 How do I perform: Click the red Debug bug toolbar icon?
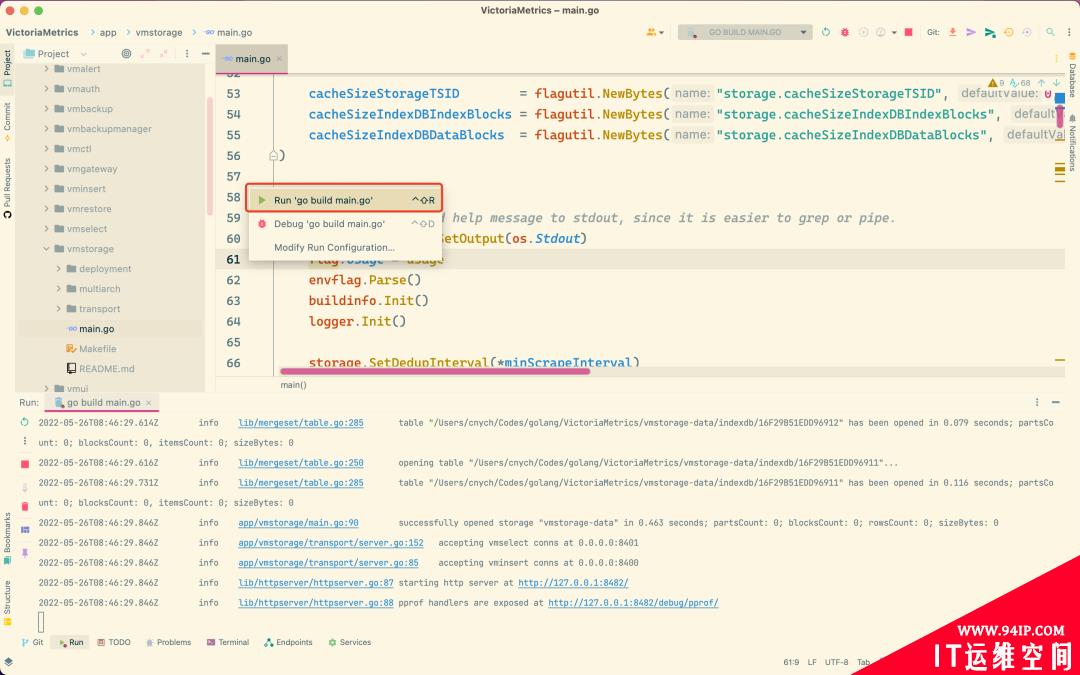(x=844, y=32)
